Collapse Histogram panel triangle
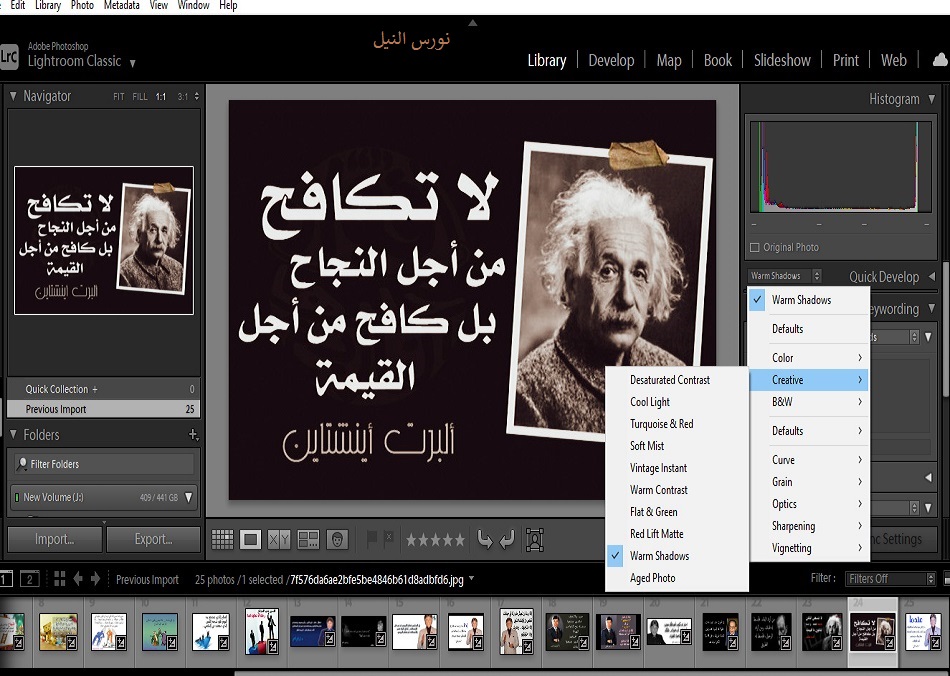Viewport: 950px width, 676px height. point(932,99)
